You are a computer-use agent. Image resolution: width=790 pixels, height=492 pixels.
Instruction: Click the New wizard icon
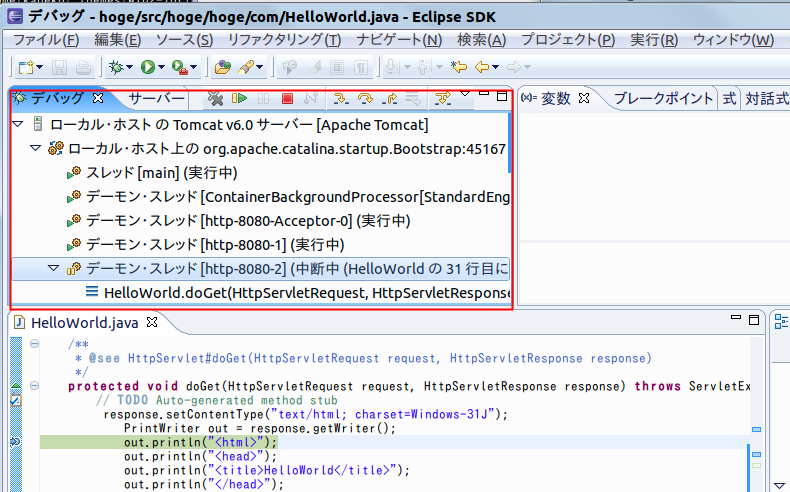(26, 67)
